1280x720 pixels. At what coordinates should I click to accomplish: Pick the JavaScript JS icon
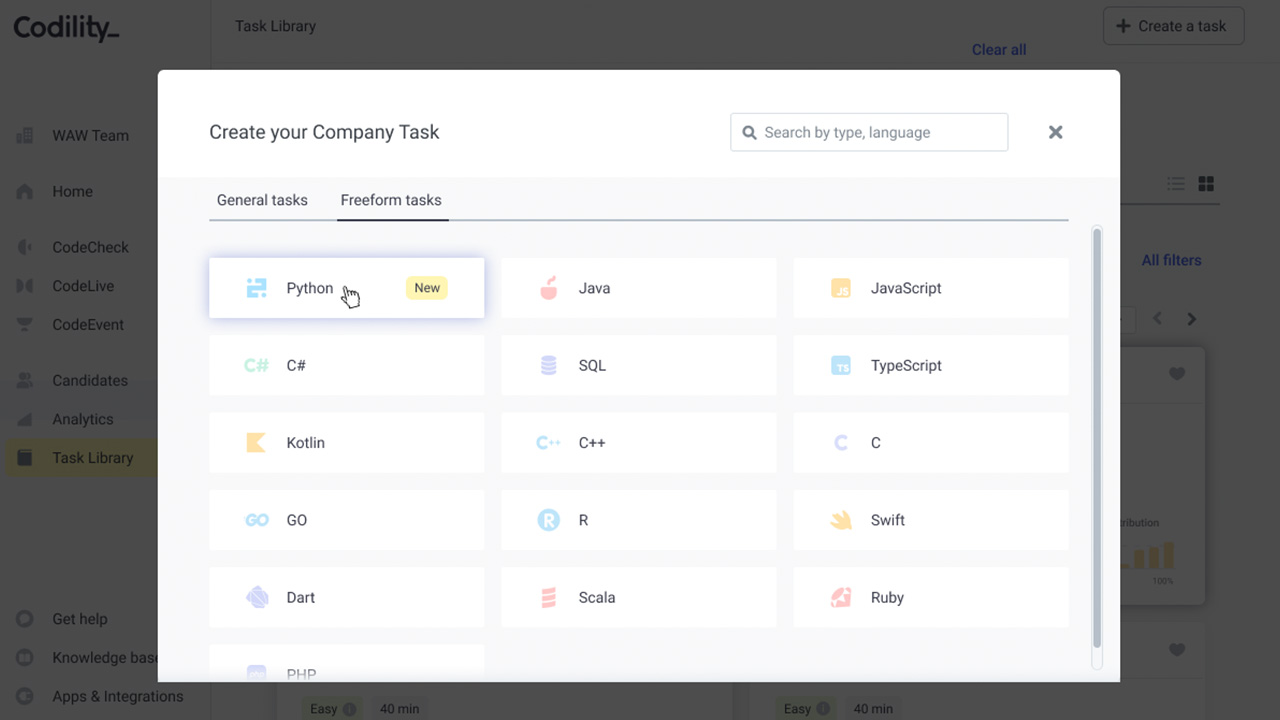click(x=841, y=288)
